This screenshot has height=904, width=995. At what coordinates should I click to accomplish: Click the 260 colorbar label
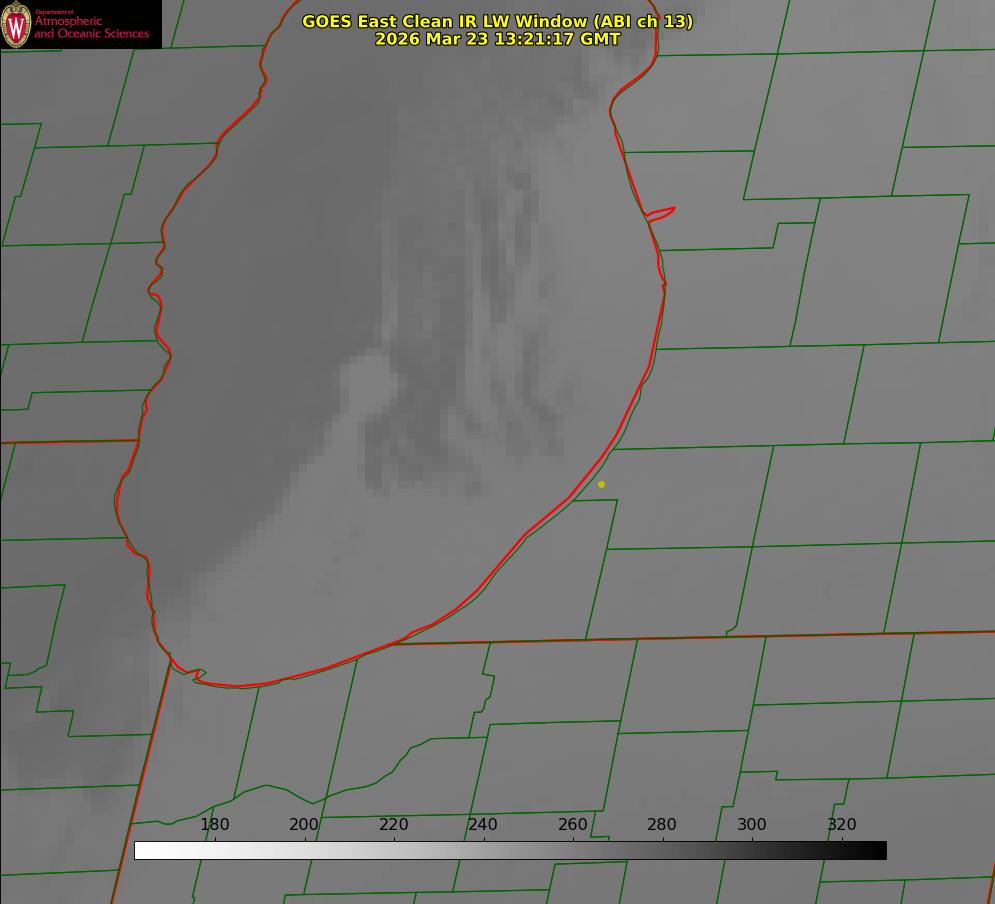point(573,824)
